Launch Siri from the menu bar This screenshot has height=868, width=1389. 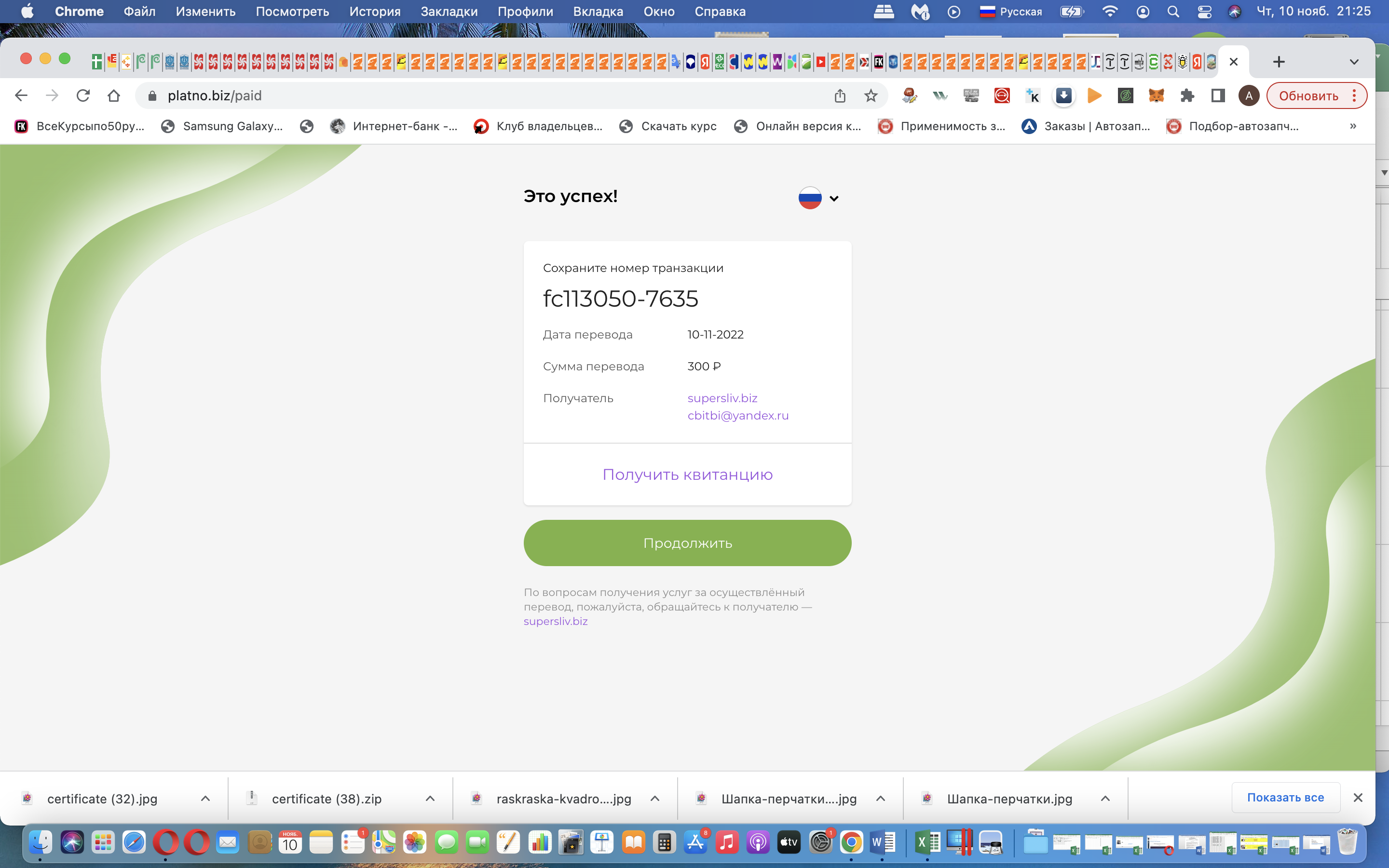click(1235, 12)
